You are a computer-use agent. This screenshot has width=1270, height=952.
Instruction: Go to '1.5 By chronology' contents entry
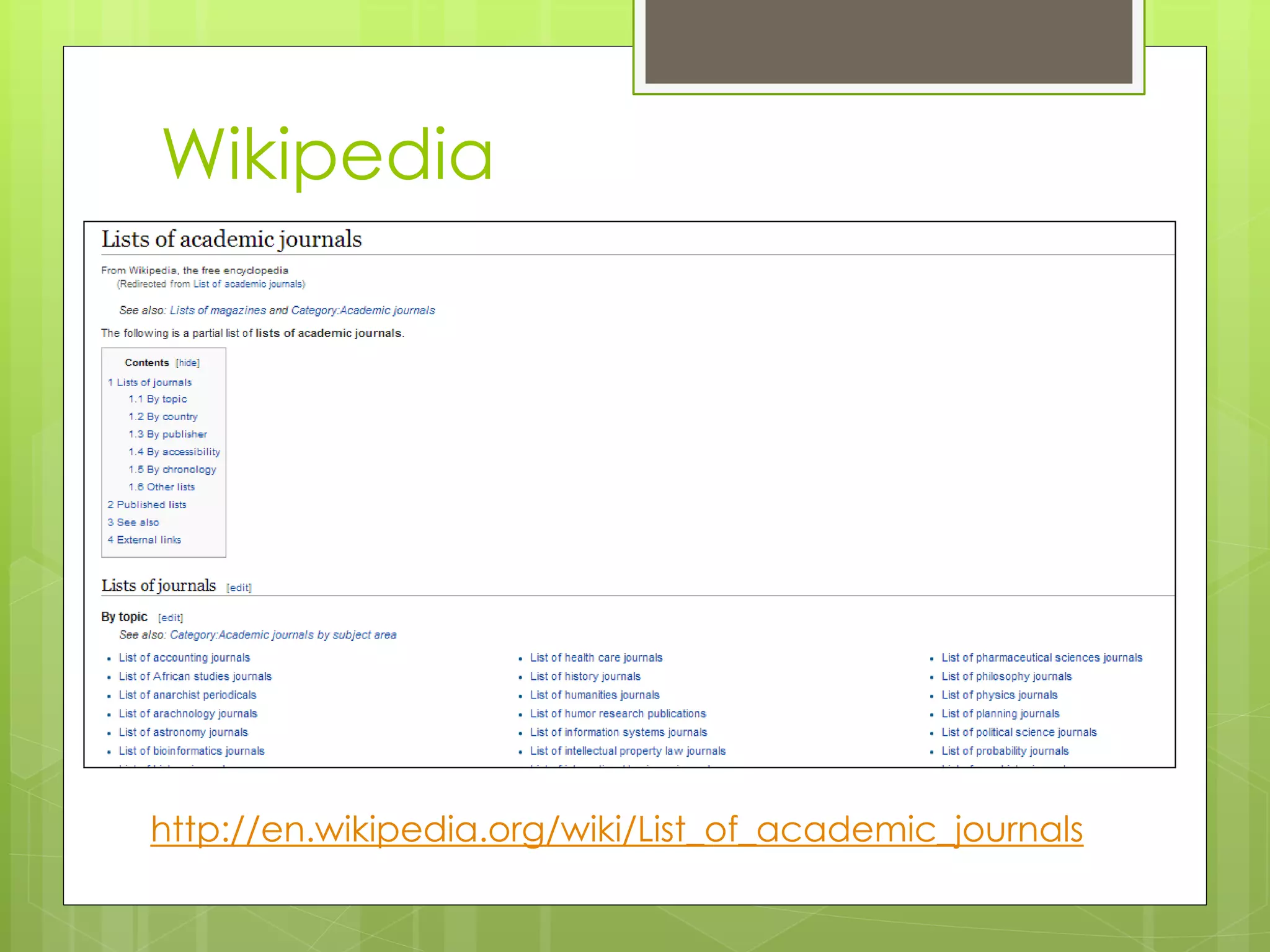(x=172, y=470)
